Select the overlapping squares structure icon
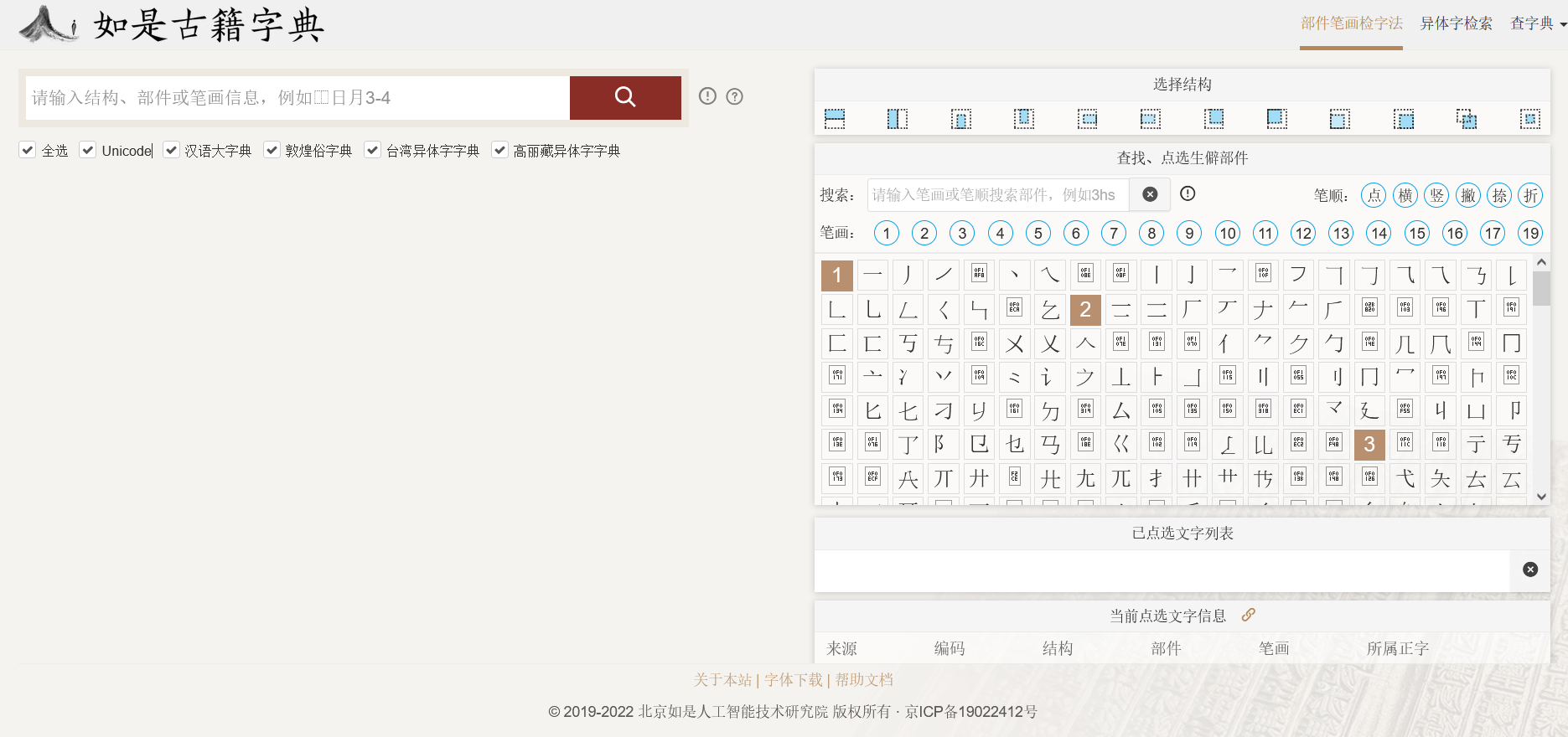Image resolution: width=1568 pixels, height=737 pixels. [x=1466, y=119]
